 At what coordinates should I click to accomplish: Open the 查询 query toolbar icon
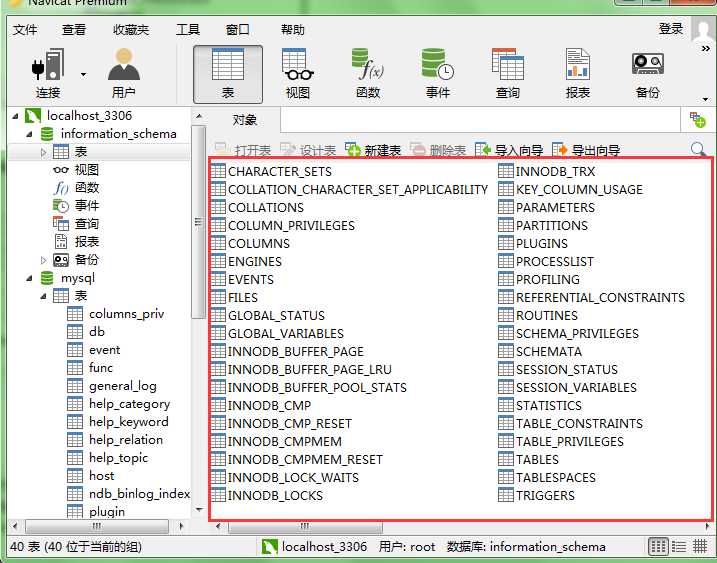[508, 74]
